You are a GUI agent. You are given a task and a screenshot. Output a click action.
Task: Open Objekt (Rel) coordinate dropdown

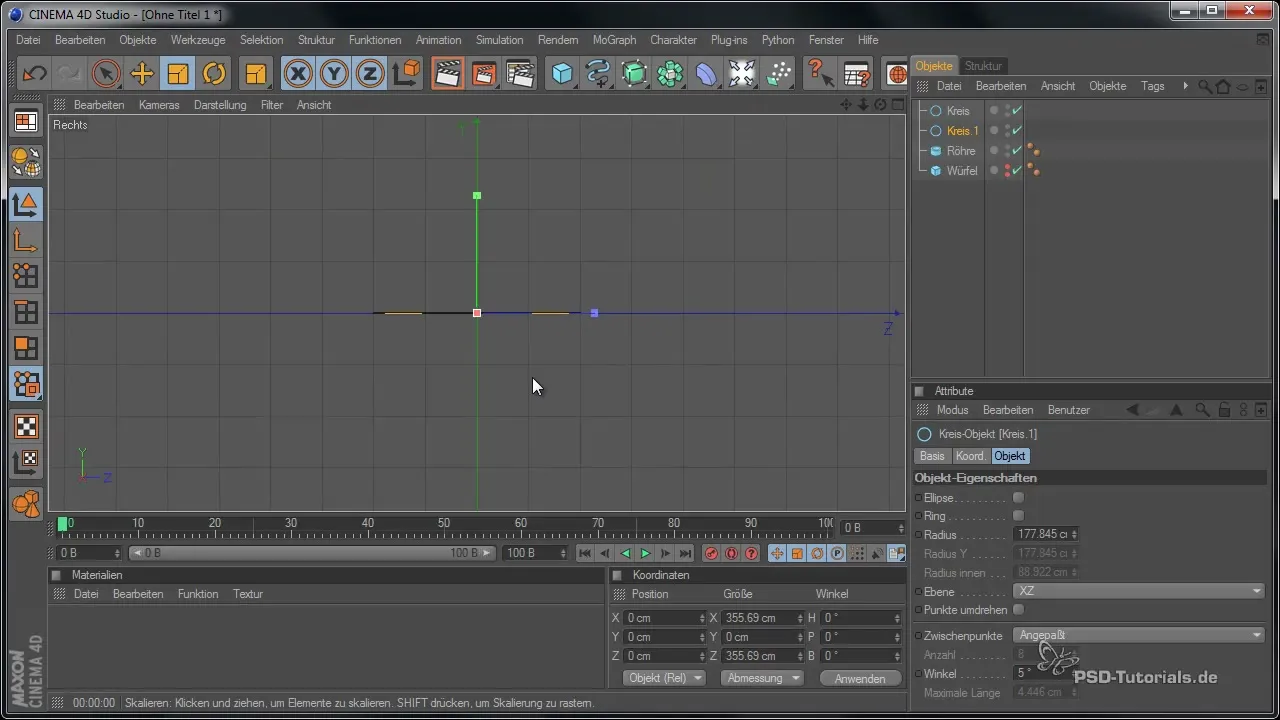point(665,678)
